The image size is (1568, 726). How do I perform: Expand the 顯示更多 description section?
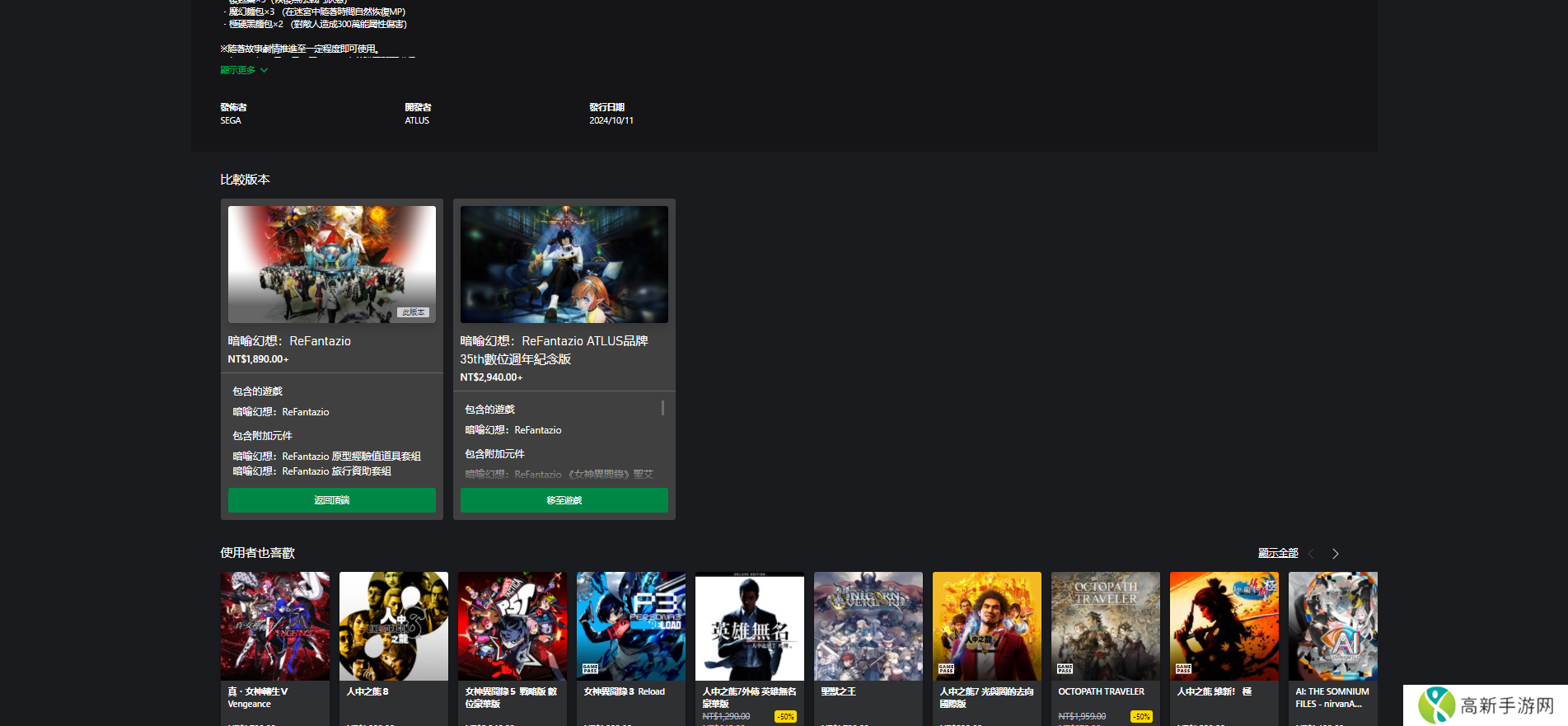(x=243, y=70)
